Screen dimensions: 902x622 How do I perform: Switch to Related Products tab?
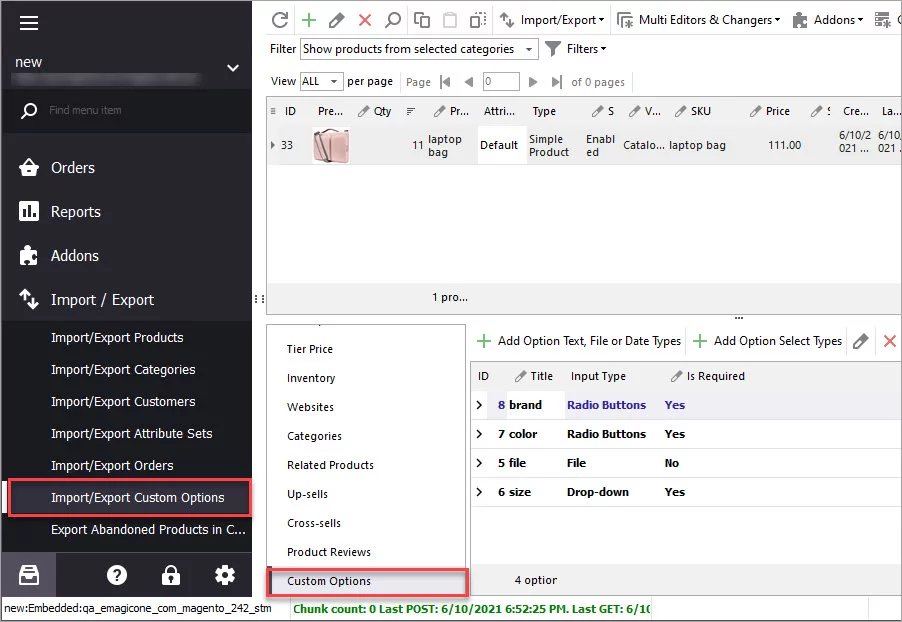click(330, 465)
